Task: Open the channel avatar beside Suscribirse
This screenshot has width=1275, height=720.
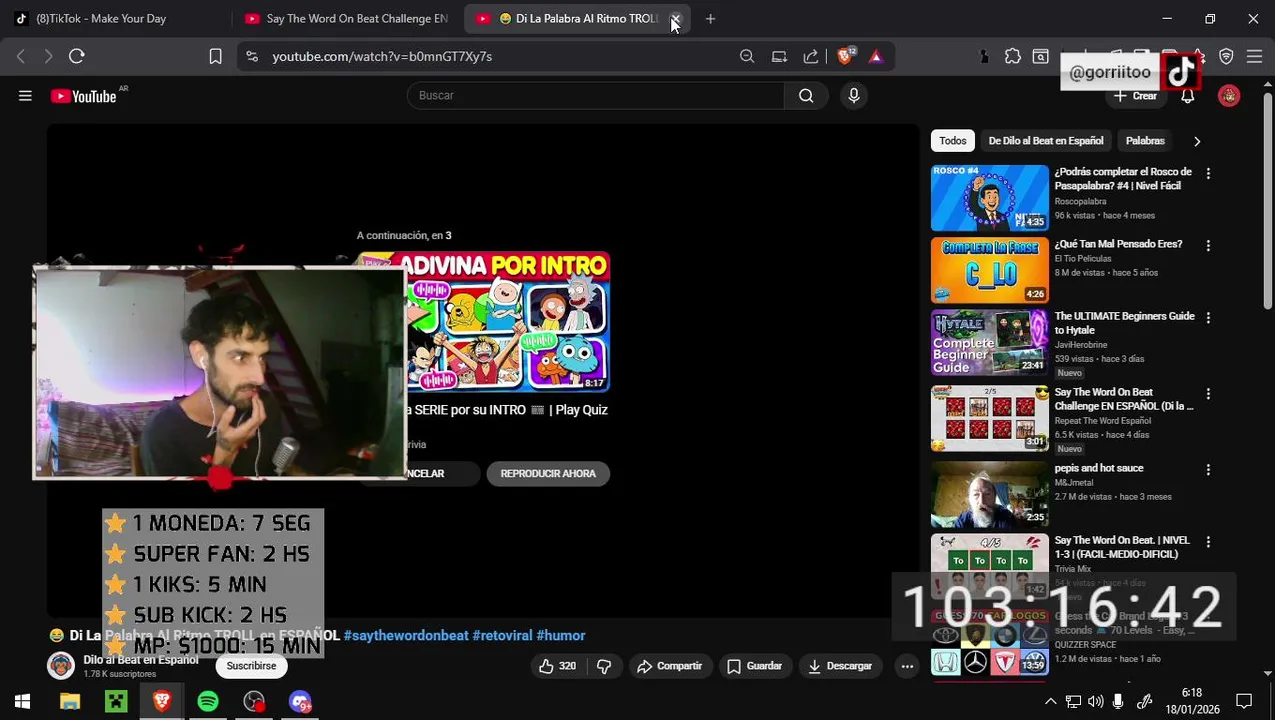Action: point(61,666)
